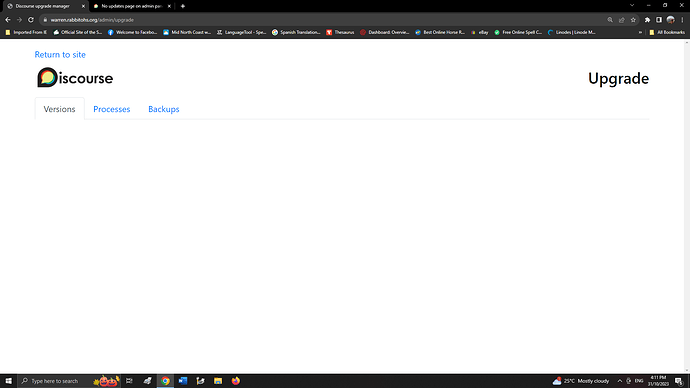The height and width of the screenshot is (388, 690).
Task: Toggle the browser side panel
Action: (659, 20)
